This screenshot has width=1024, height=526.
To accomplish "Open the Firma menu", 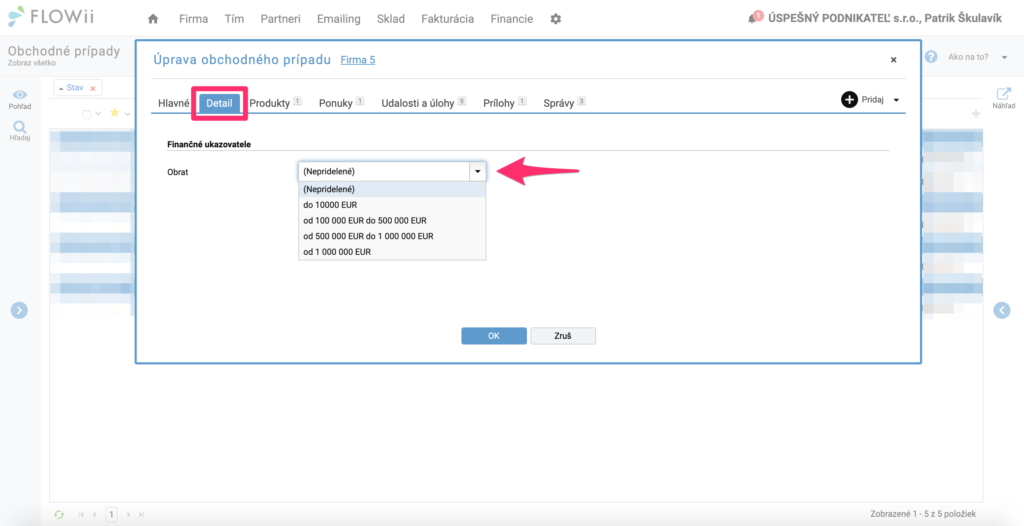I will point(193,19).
